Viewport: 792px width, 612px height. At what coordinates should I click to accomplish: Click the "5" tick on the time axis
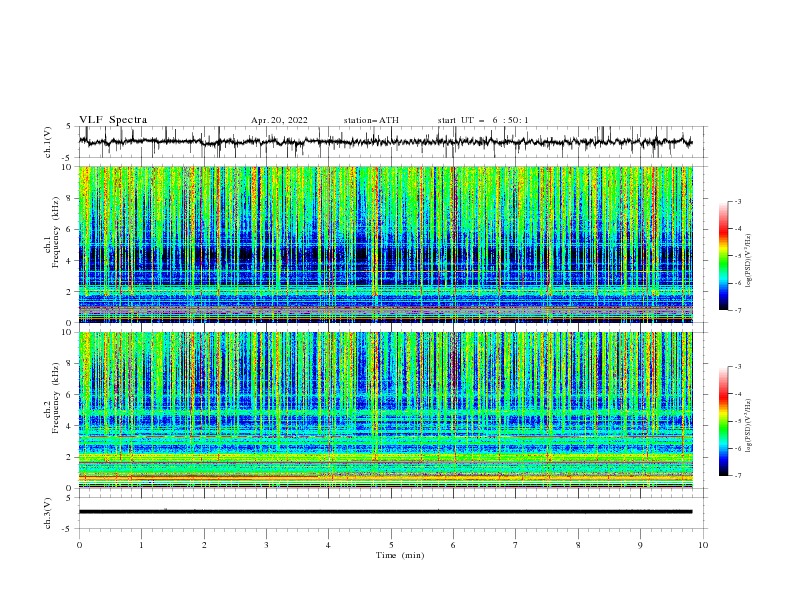[x=391, y=545]
